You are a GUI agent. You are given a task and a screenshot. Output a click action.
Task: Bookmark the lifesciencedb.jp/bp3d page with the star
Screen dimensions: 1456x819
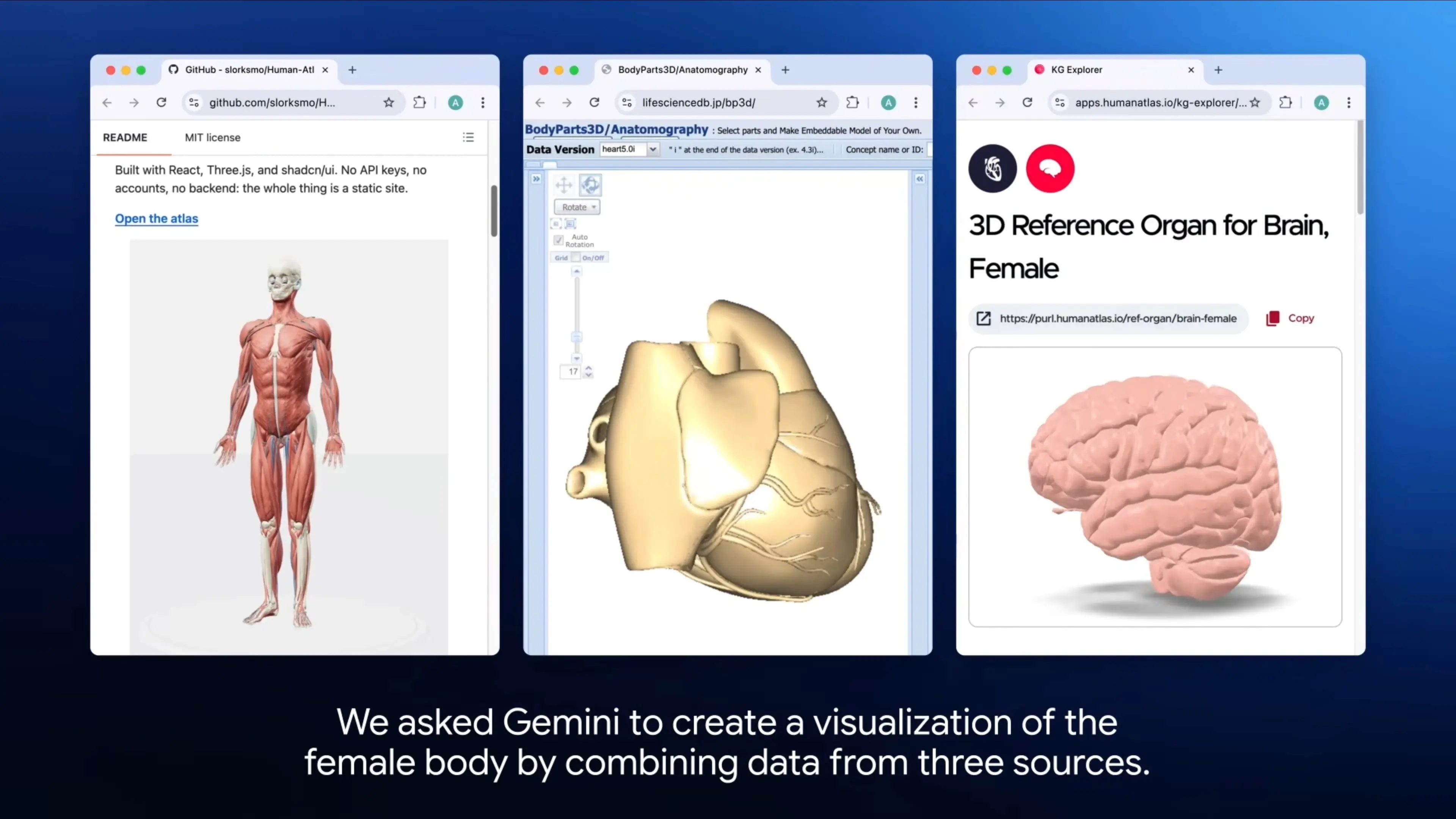[822, 102]
